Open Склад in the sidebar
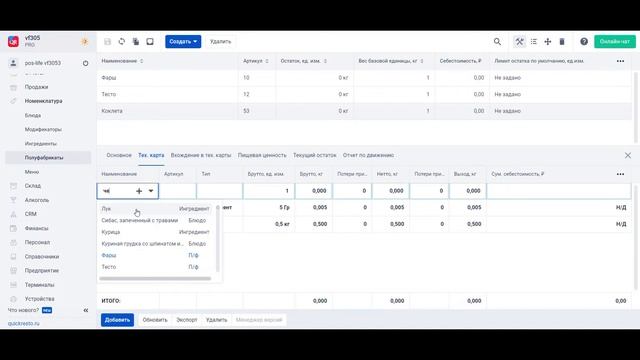 pos(33,186)
